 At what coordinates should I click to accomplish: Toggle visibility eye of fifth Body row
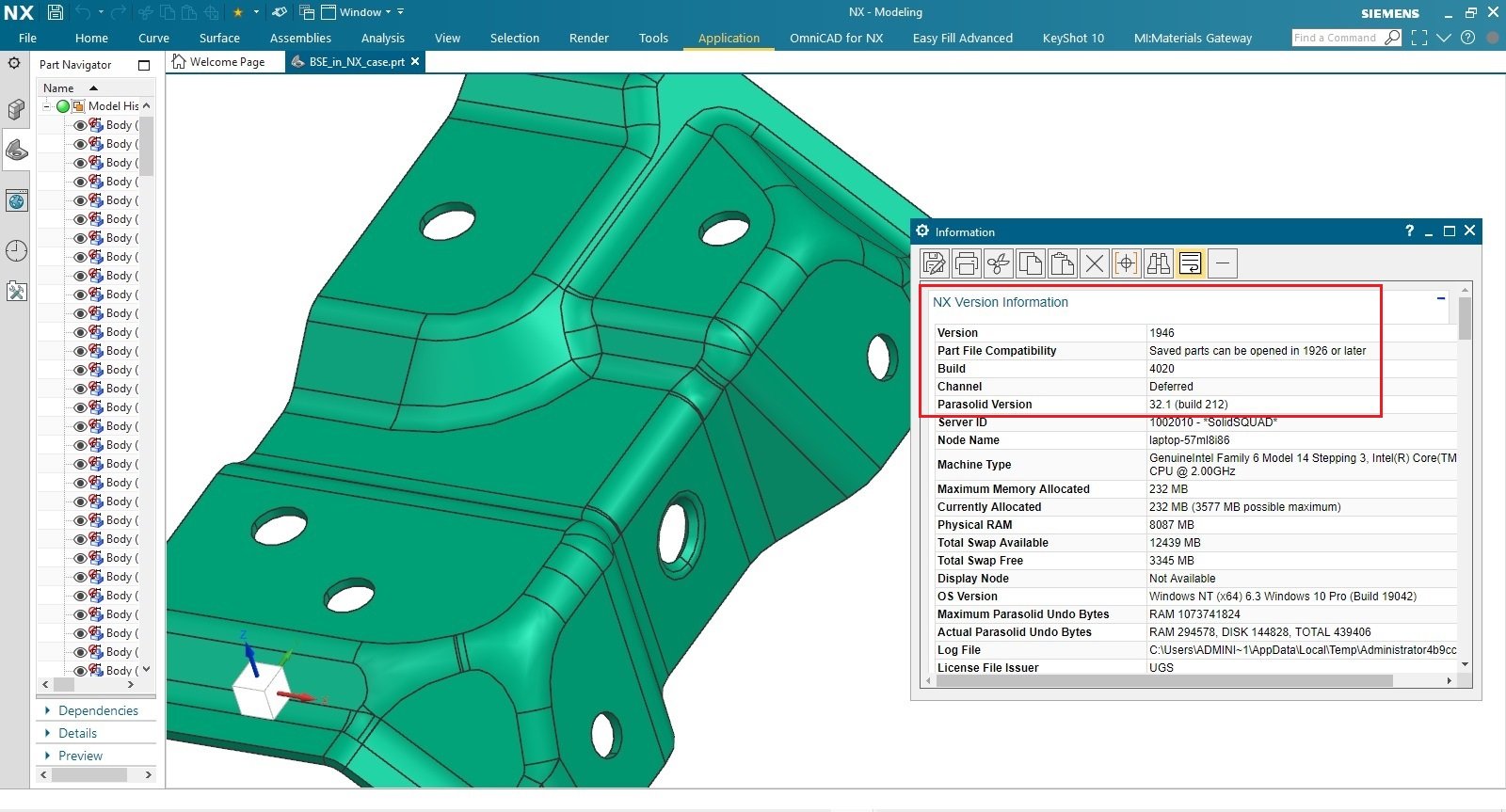click(x=79, y=200)
